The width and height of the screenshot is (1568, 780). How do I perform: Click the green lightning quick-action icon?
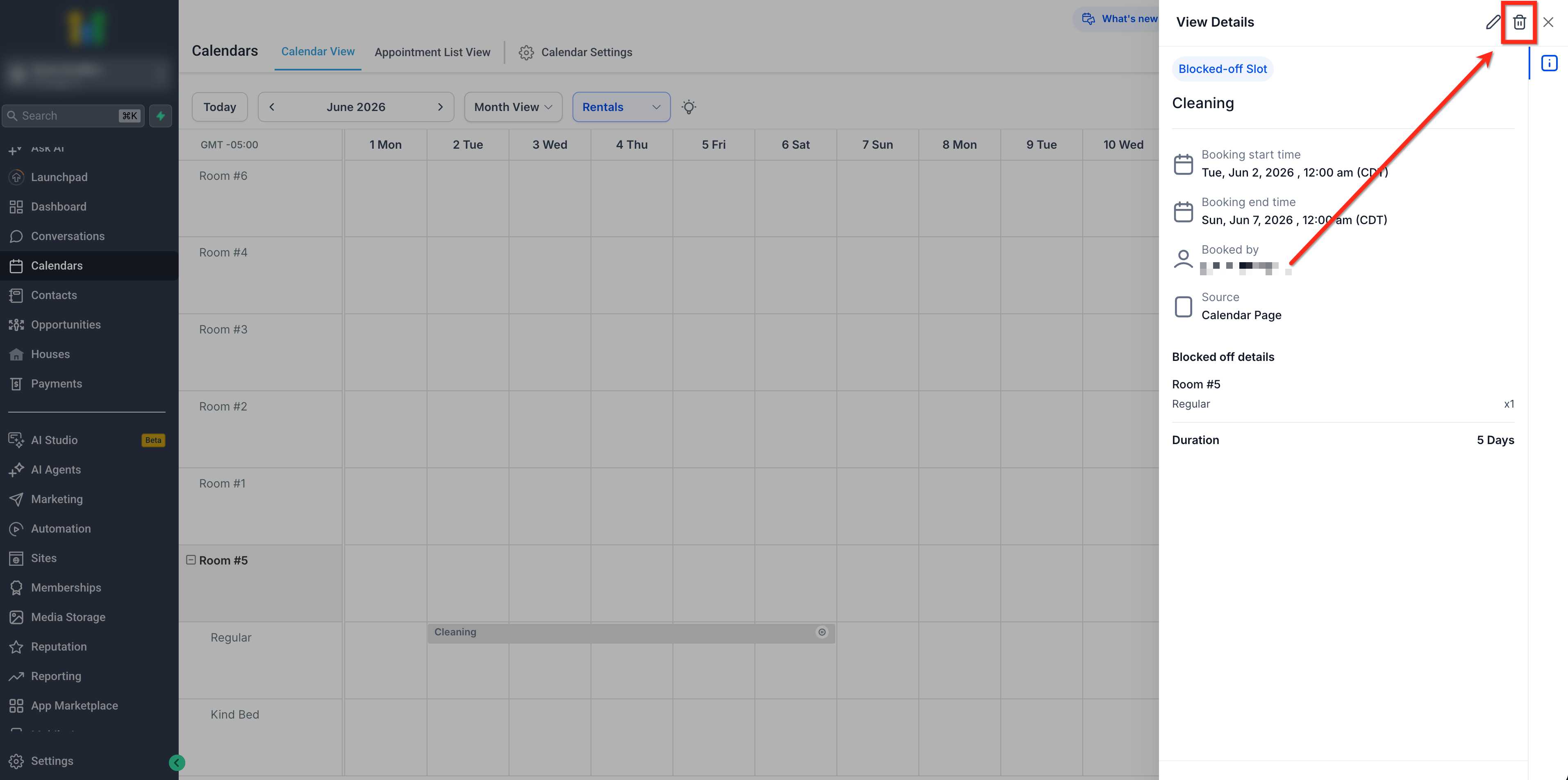pyautogui.click(x=160, y=116)
